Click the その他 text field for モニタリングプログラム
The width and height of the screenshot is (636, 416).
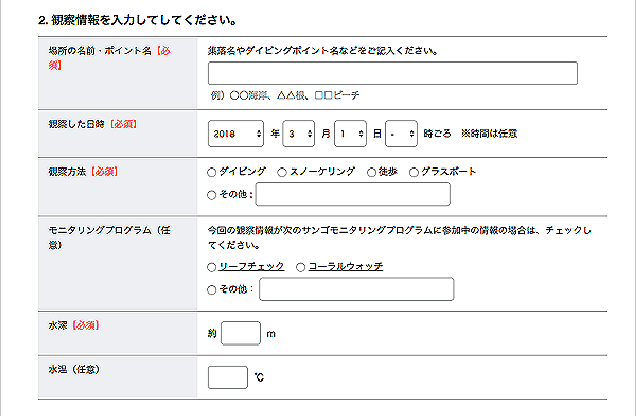(356, 290)
